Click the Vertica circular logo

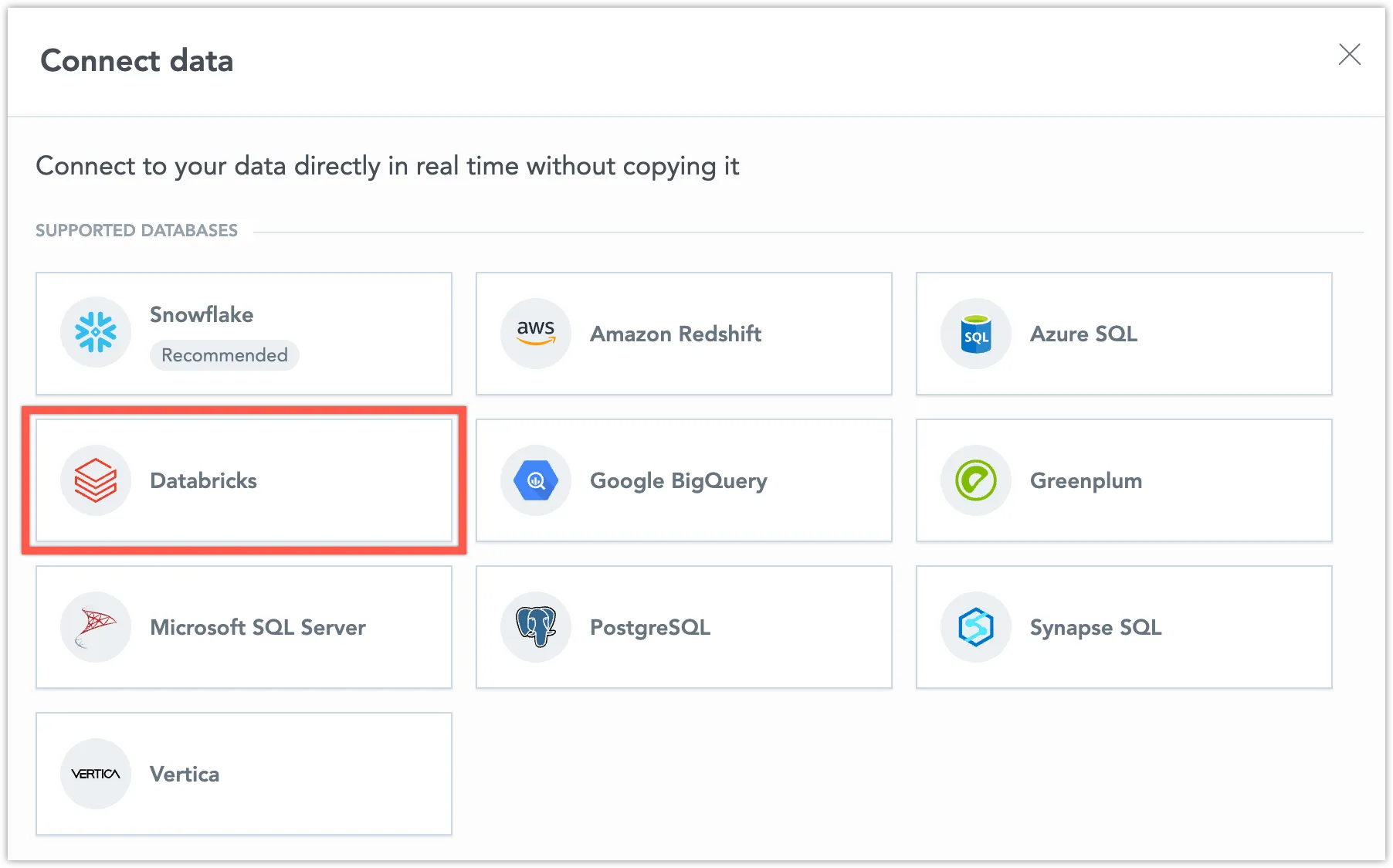click(x=96, y=774)
